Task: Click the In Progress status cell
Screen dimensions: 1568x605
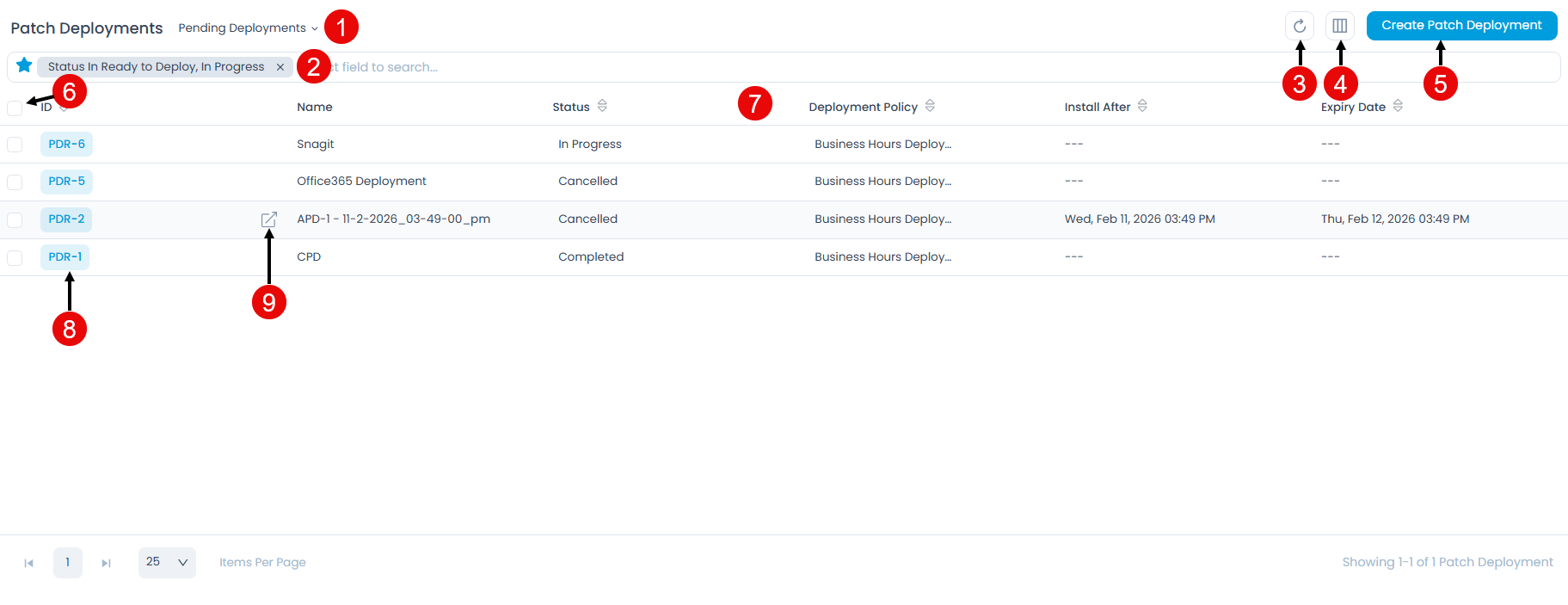Action: point(590,144)
